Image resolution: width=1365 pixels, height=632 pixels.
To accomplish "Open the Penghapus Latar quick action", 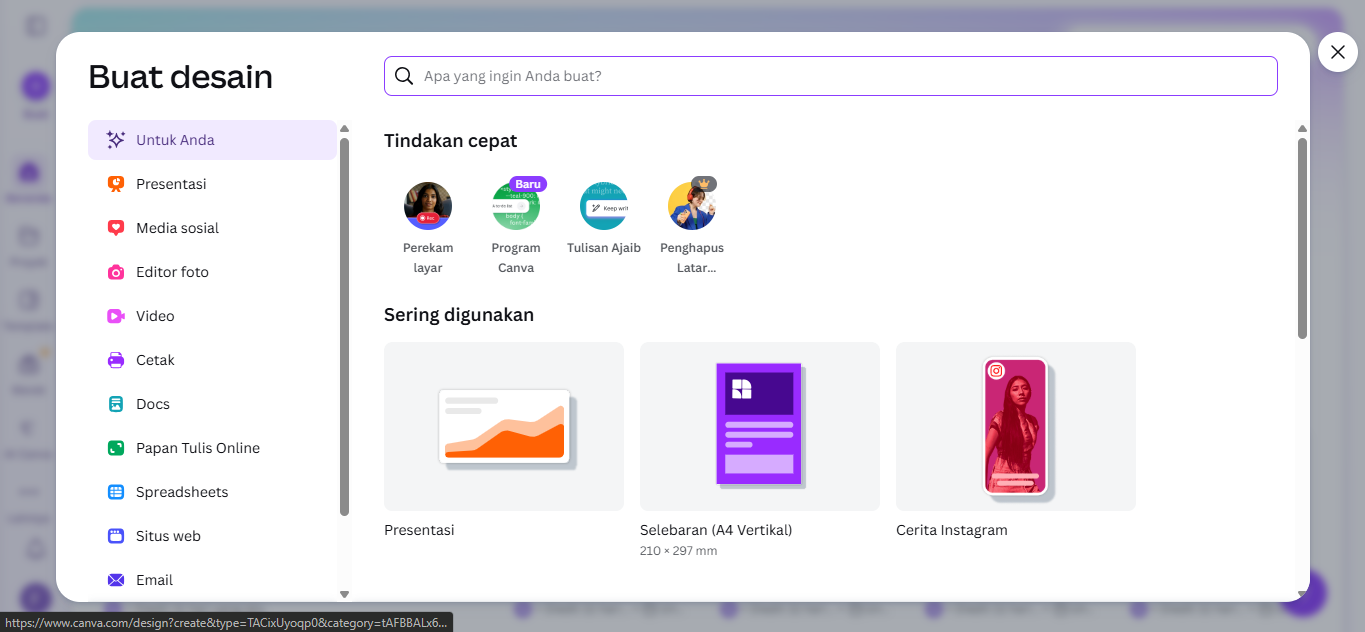I will 692,206.
